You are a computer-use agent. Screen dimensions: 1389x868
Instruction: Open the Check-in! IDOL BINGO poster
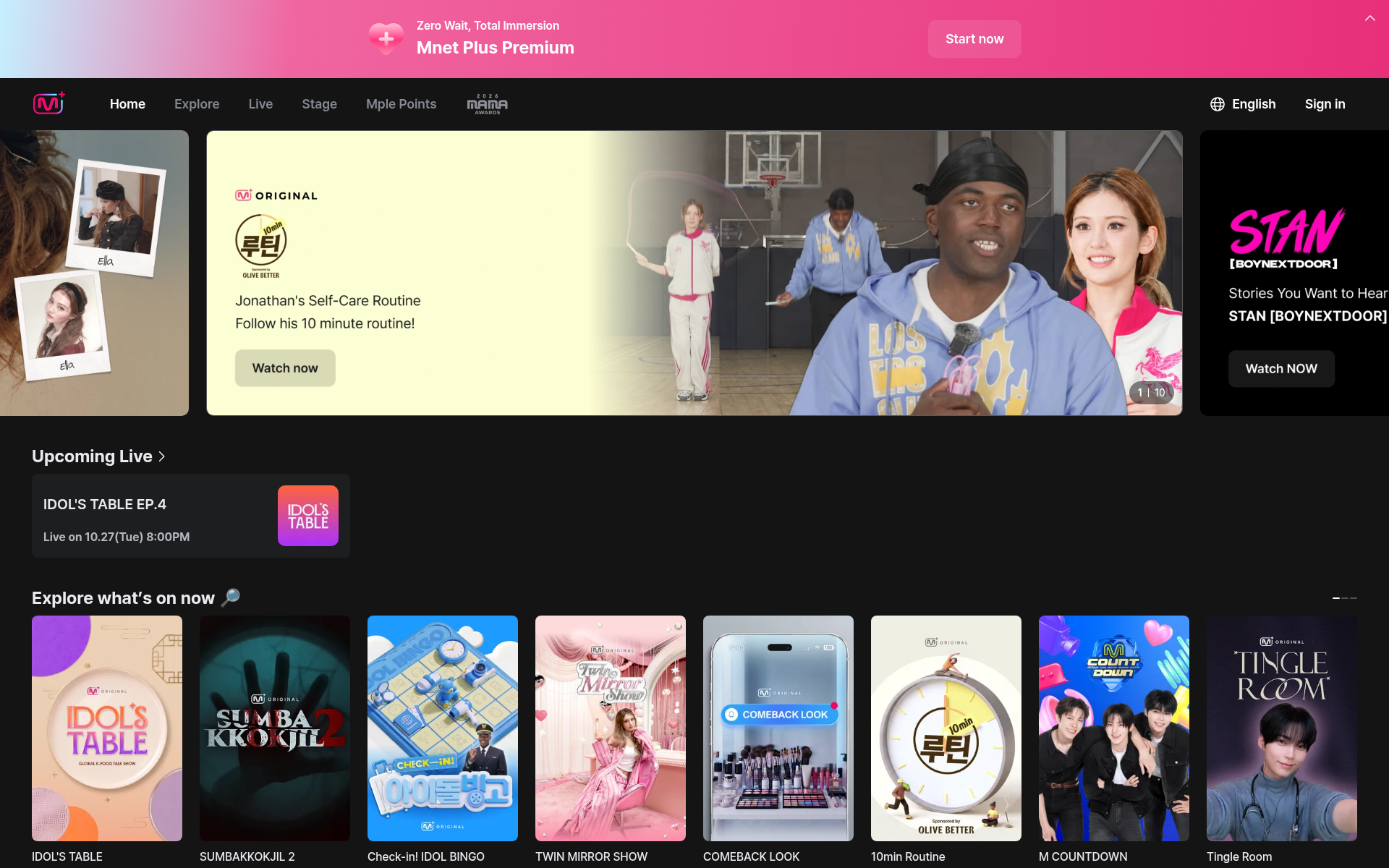click(x=443, y=728)
